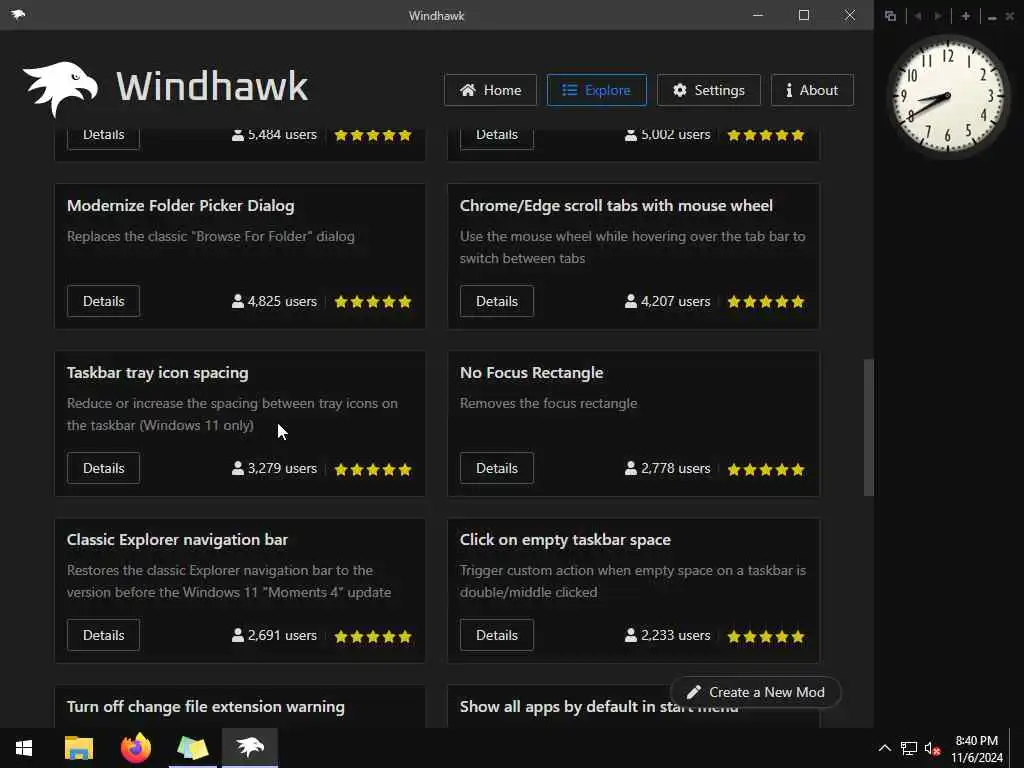Image resolution: width=1024 pixels, height=768 pixels.
Task: View Details for Classic Explorer navigation bar
Action: [103, 635]
